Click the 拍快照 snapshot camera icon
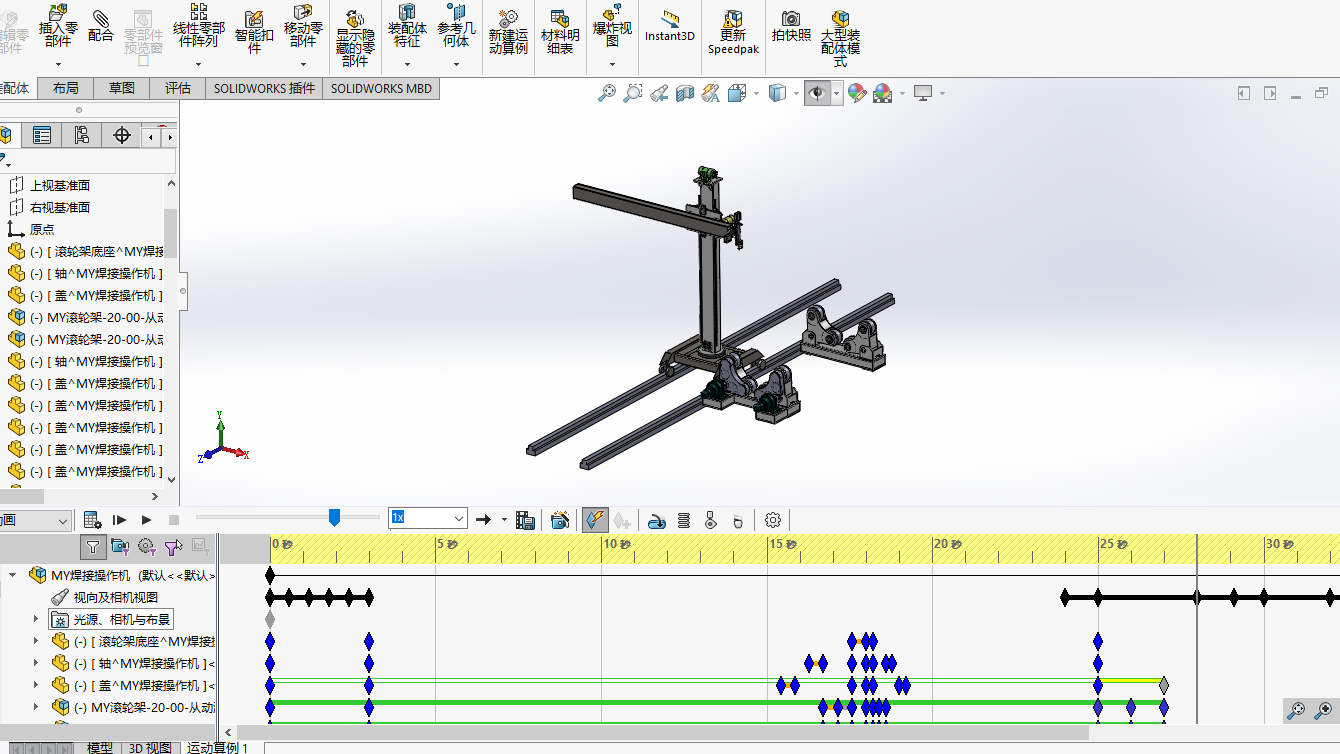The width and height of the screenshot is (1340, 754). (x=790, y=25)
